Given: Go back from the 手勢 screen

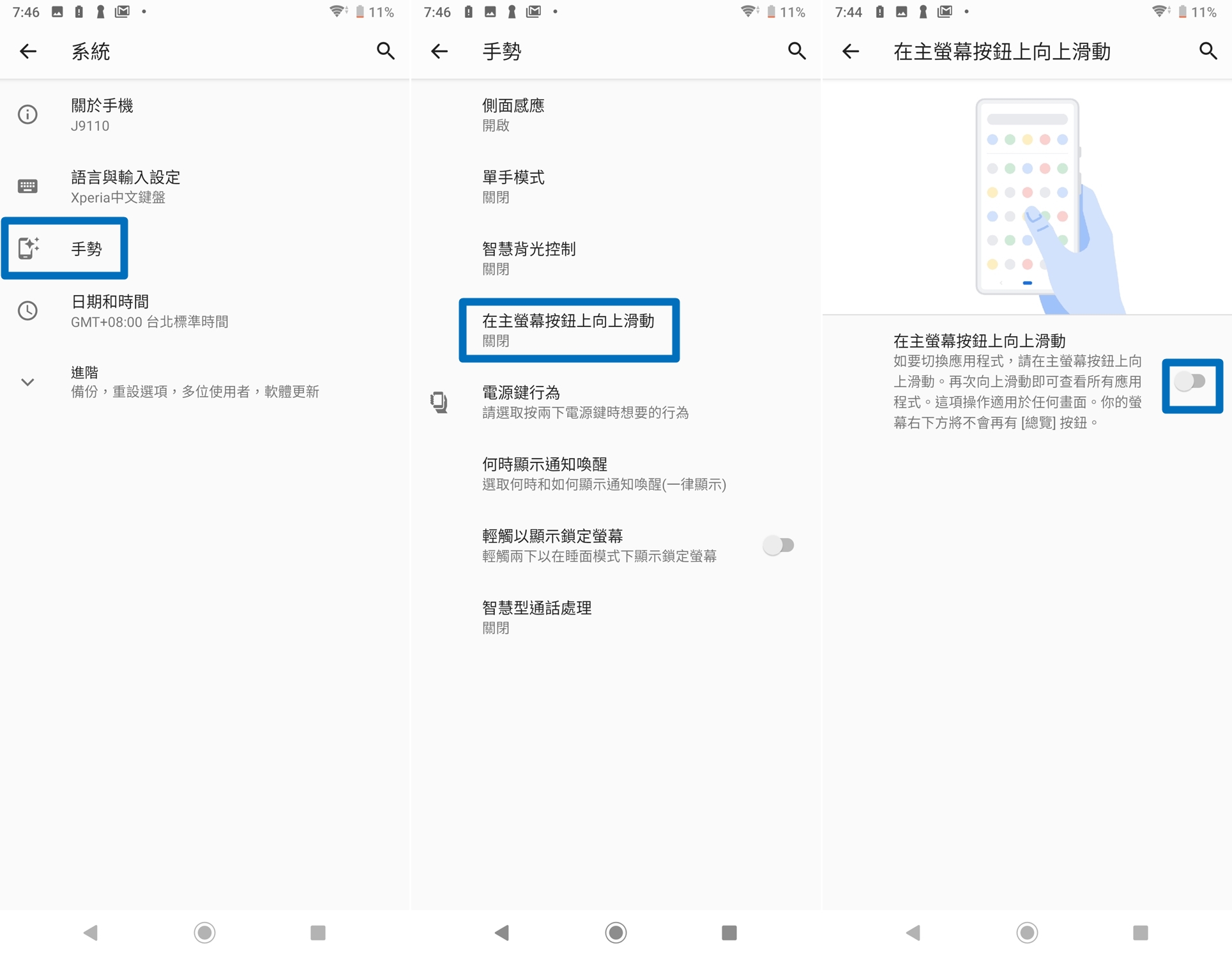Looking at the screenshot, I should [x=439, y=51].
